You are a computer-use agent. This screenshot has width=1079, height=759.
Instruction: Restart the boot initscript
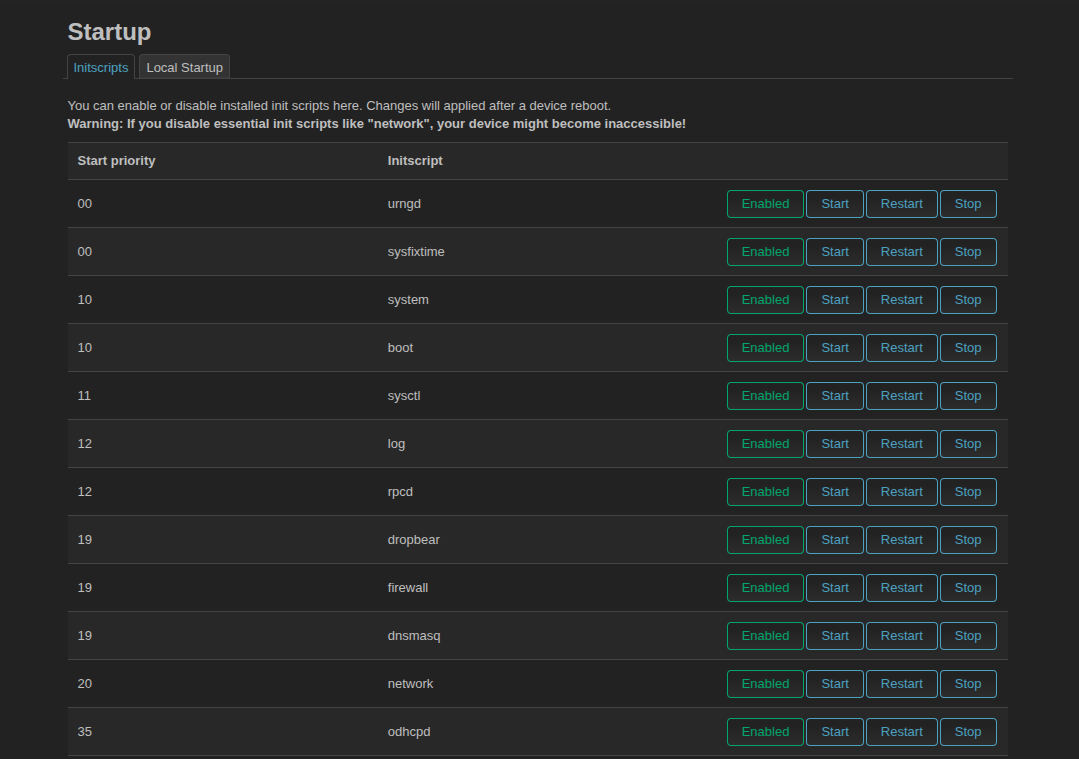pos(901,348)
